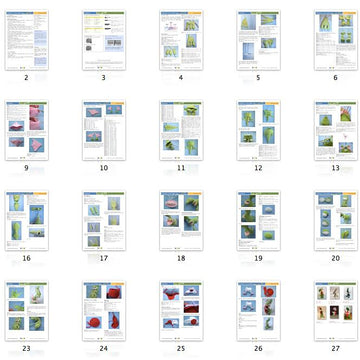The image size is (360, 360).
Task: Select page 6 thumbnail
Action: 336,40
